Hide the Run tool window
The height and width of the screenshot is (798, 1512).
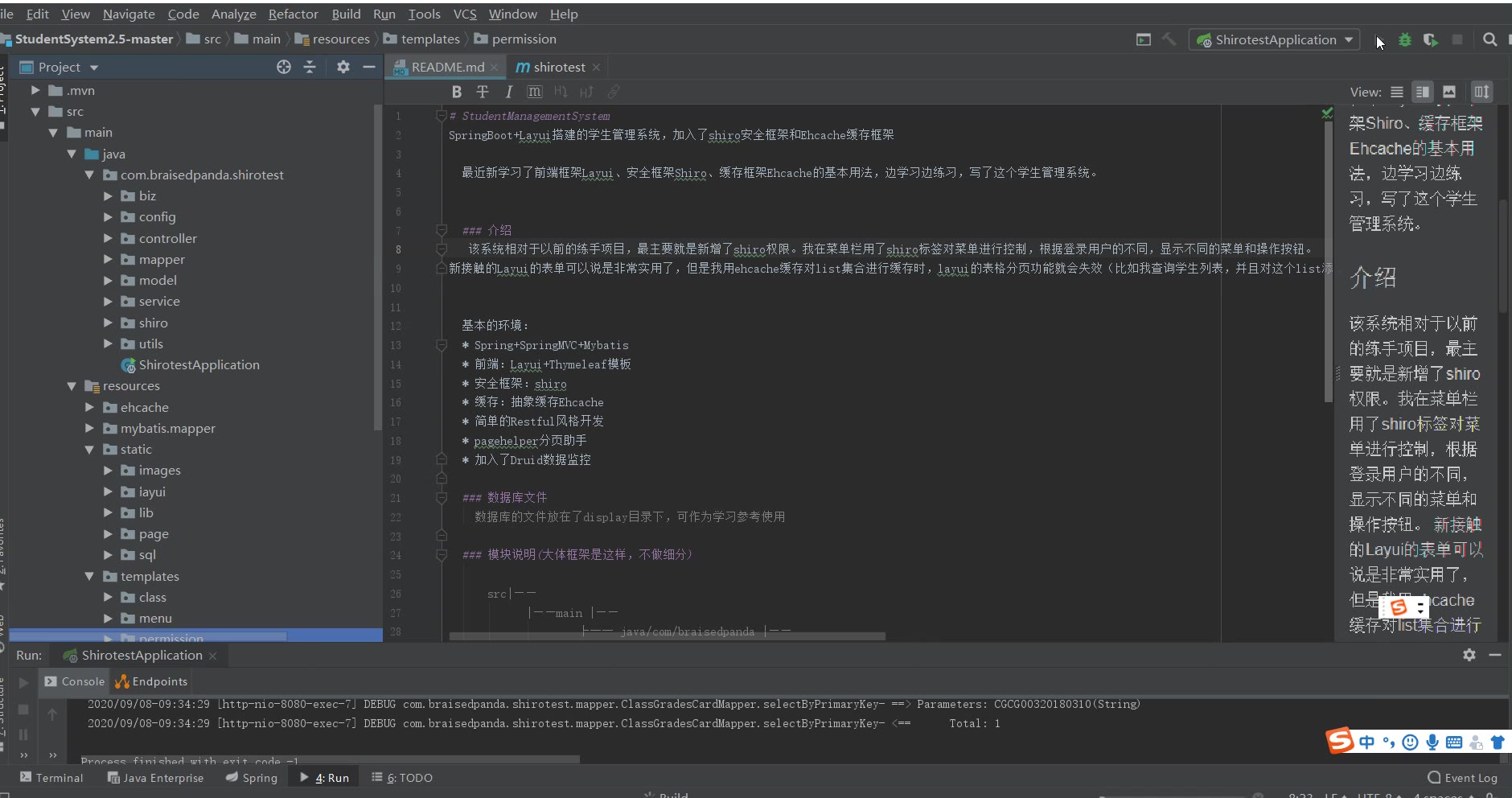click(x=1495, y=655)
